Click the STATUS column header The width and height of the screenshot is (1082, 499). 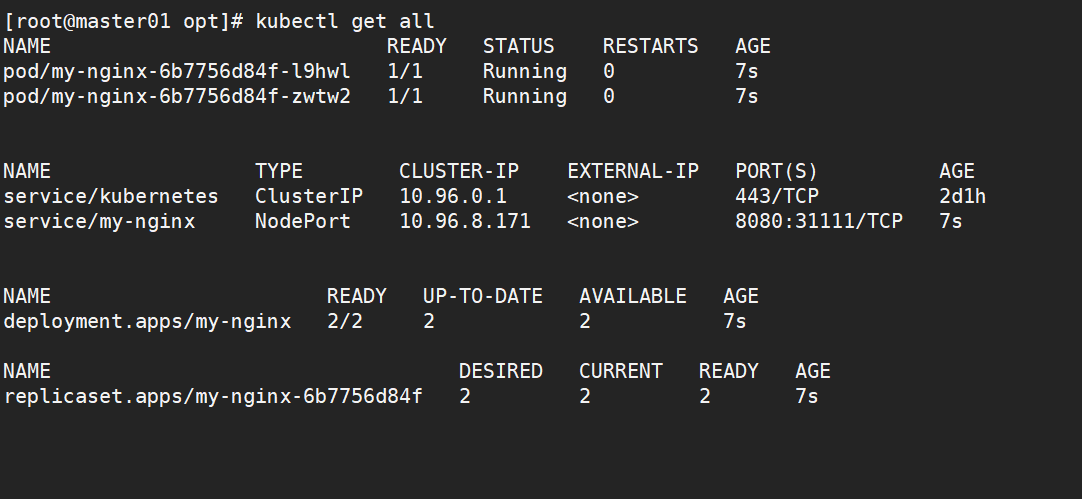(x=518, y=46)
